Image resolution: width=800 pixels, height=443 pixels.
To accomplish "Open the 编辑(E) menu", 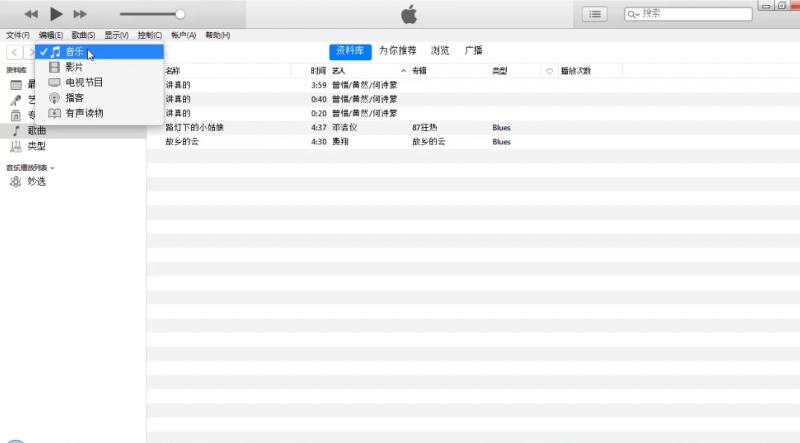I will (51, 35).
